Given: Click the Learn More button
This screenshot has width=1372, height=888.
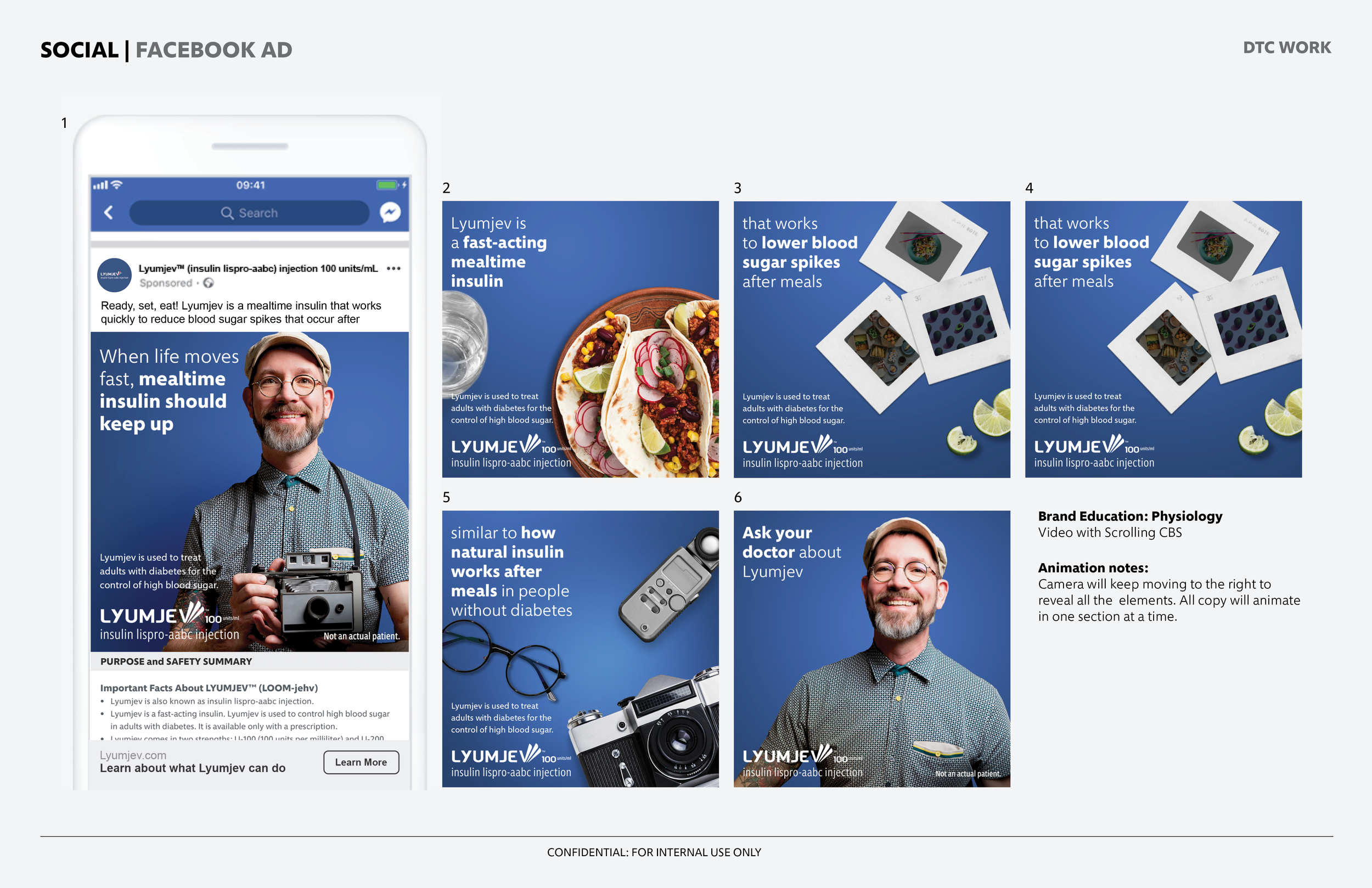Looking at the screenshot, I should click(x=362, y=762).
